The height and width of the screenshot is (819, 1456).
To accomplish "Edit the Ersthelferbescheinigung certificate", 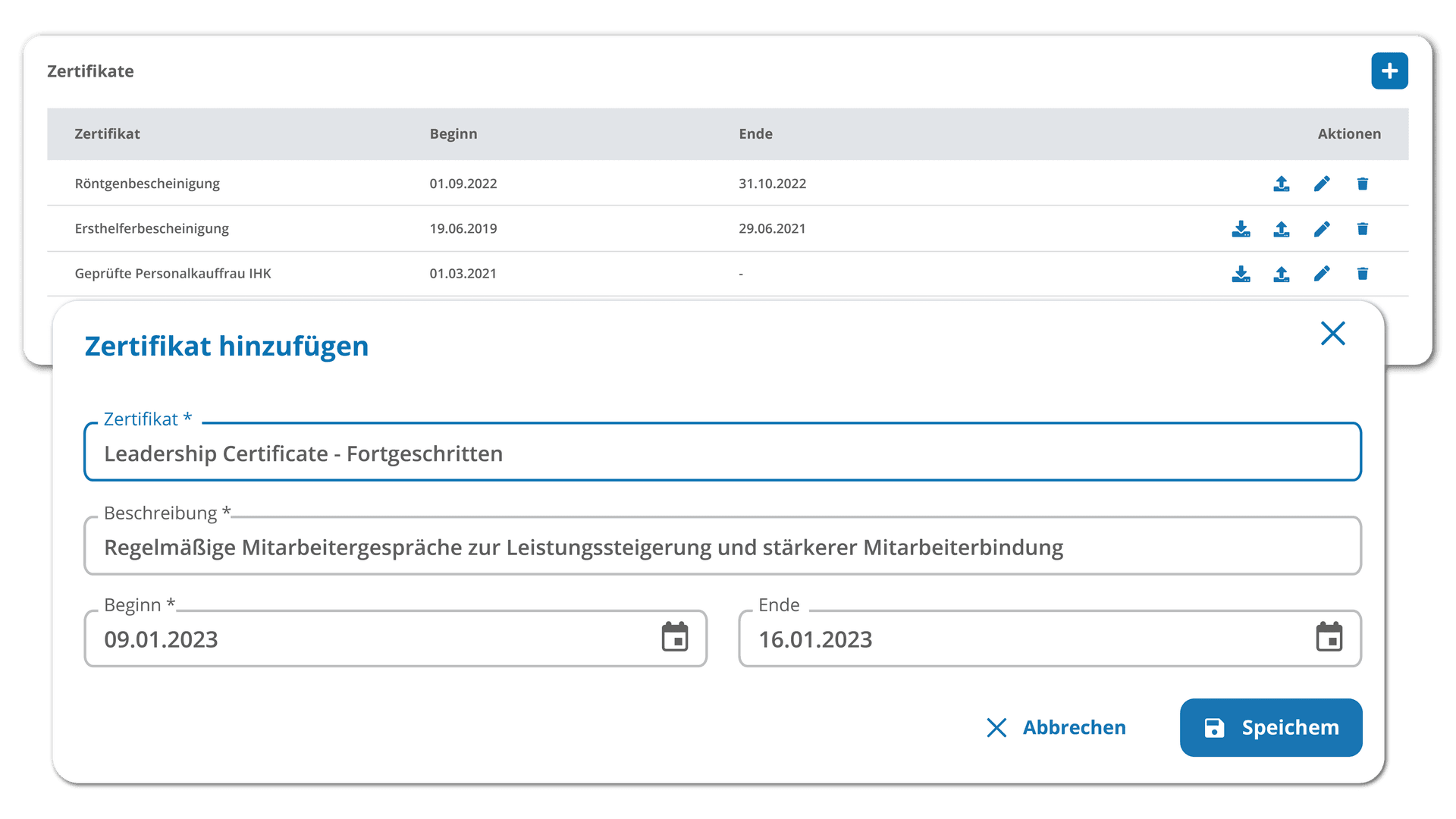I will (x=1322, y=228).
